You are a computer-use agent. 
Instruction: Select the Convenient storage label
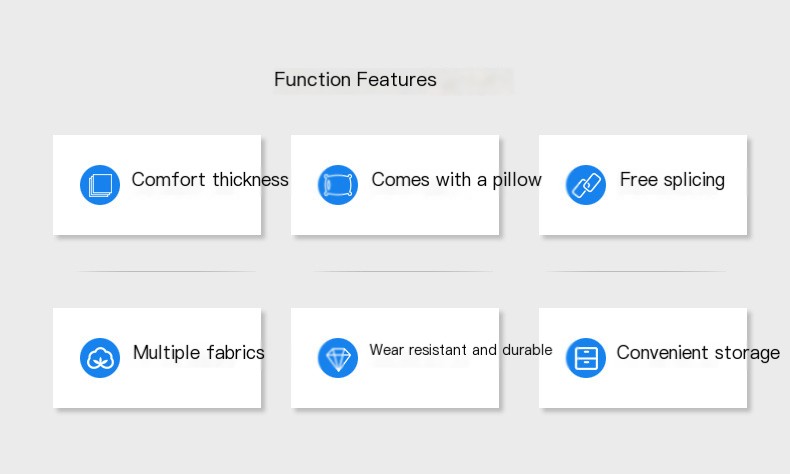[x=698, y=353]
